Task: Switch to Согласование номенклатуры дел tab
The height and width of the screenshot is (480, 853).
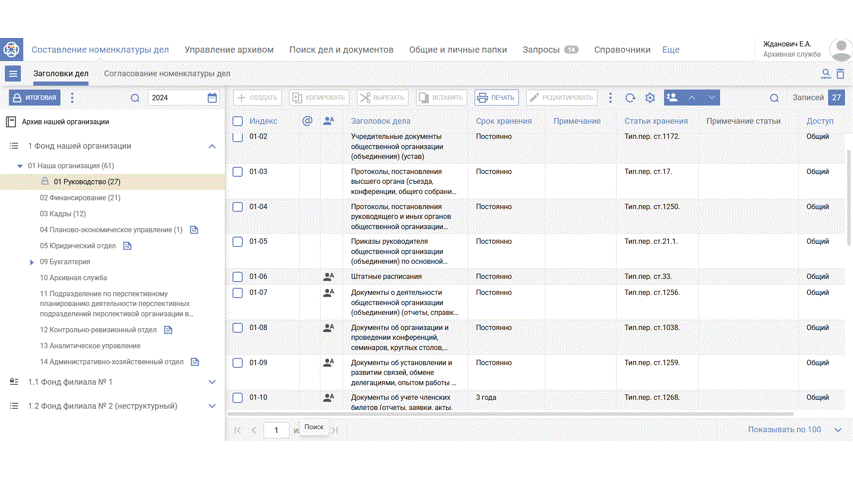Action: (x=167, y=74)
